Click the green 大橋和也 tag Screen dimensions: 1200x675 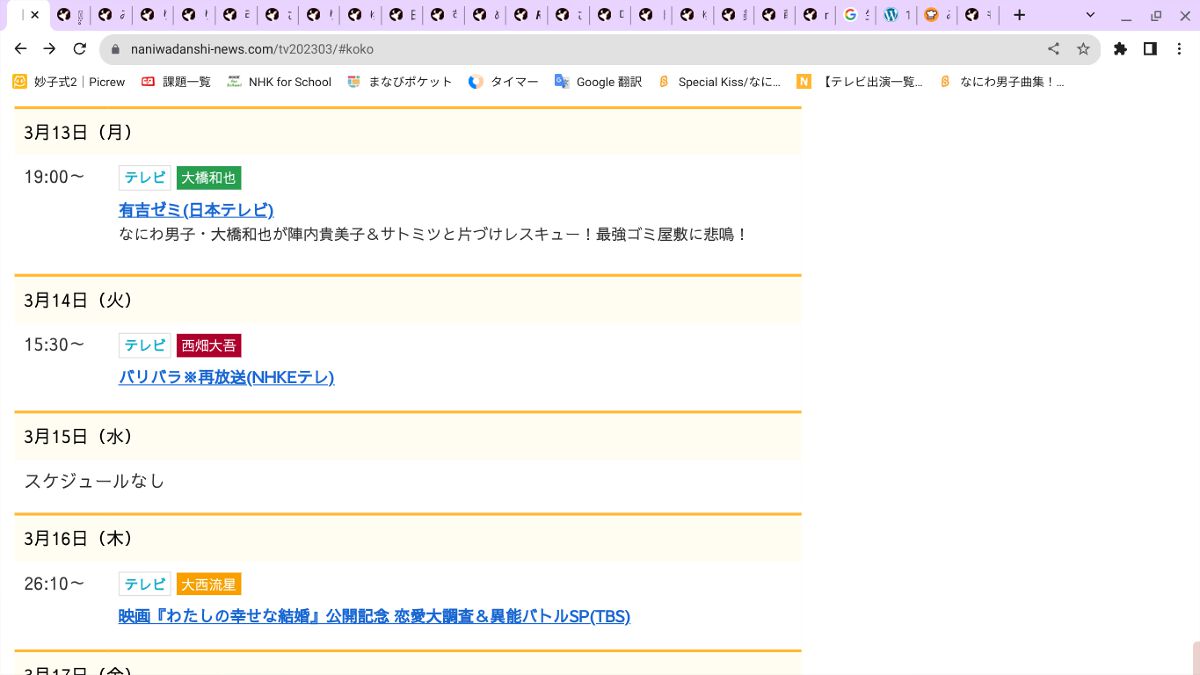(209, 178)
